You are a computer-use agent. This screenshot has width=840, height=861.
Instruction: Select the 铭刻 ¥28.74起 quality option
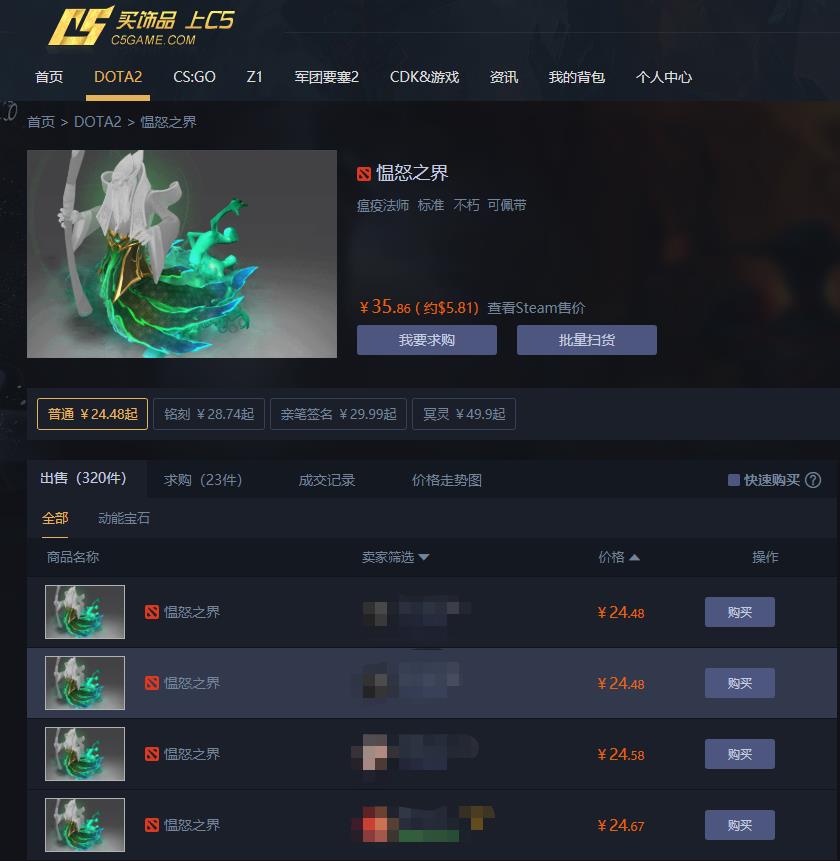click(x=209, y=414)
